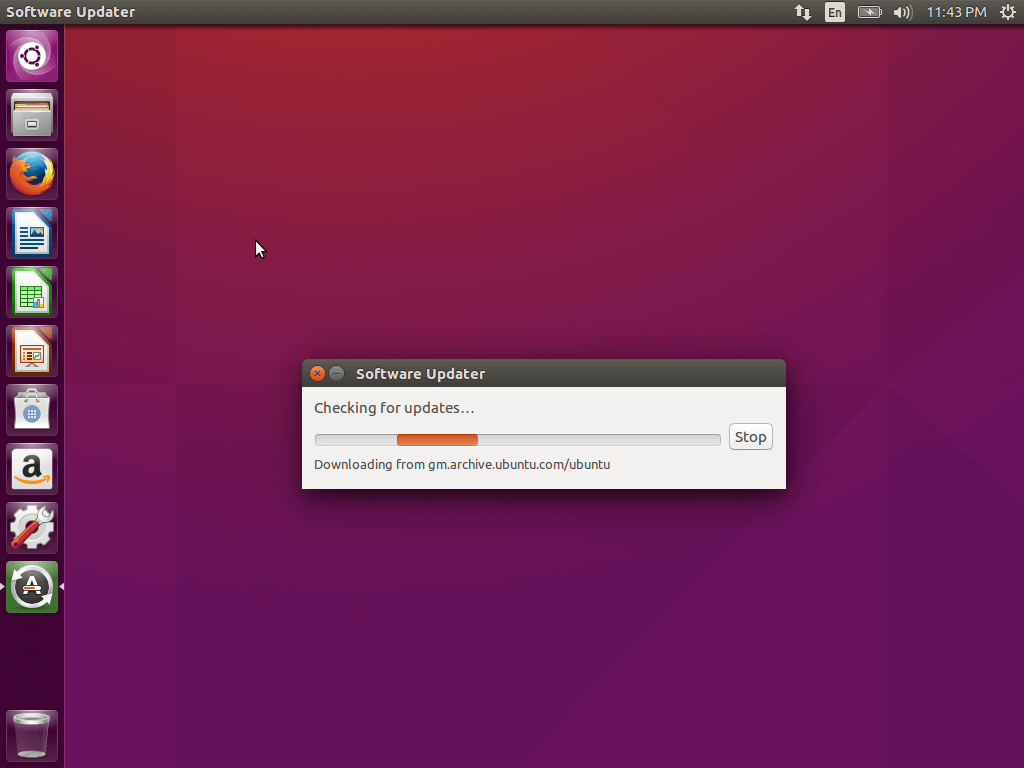
Task: Open the Trash
Action: point(31,735)
